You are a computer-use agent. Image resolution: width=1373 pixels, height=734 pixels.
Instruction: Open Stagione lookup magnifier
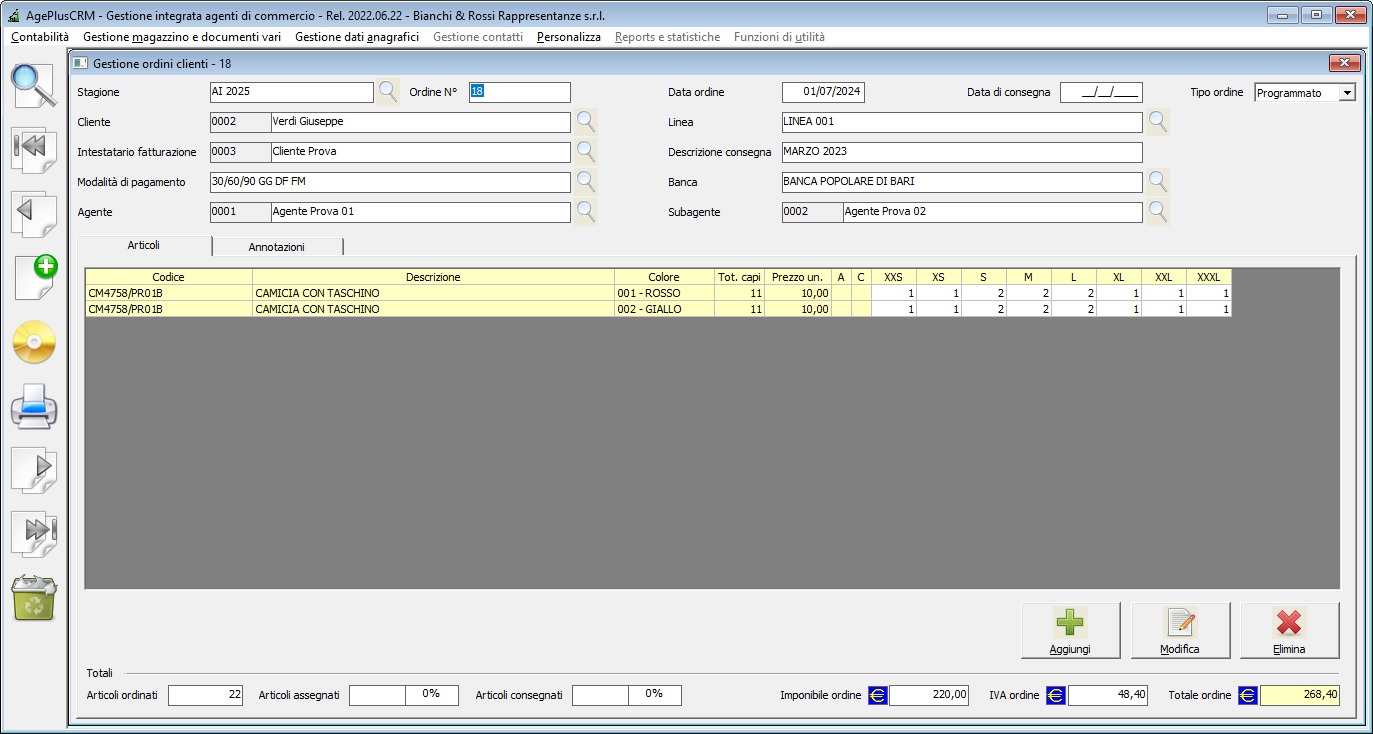388,92
